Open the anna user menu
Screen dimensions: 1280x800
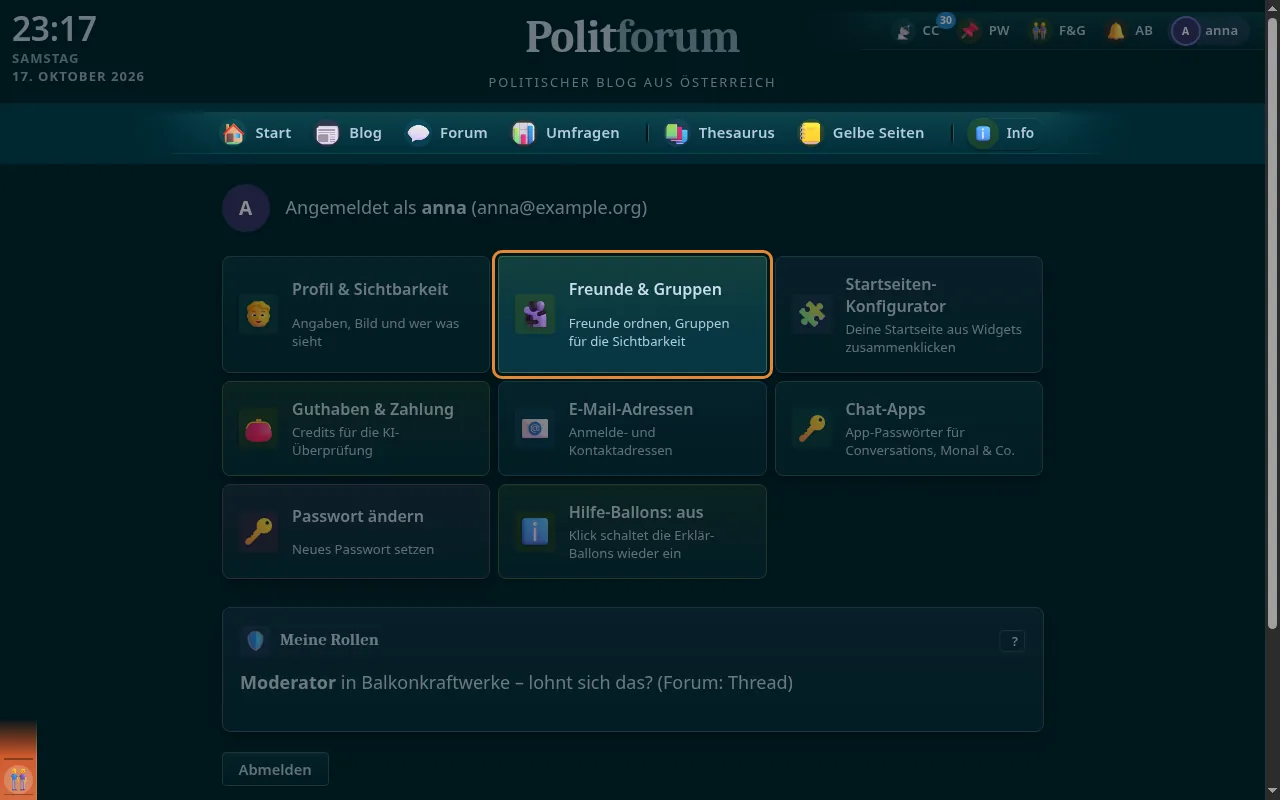[1210, 31]
